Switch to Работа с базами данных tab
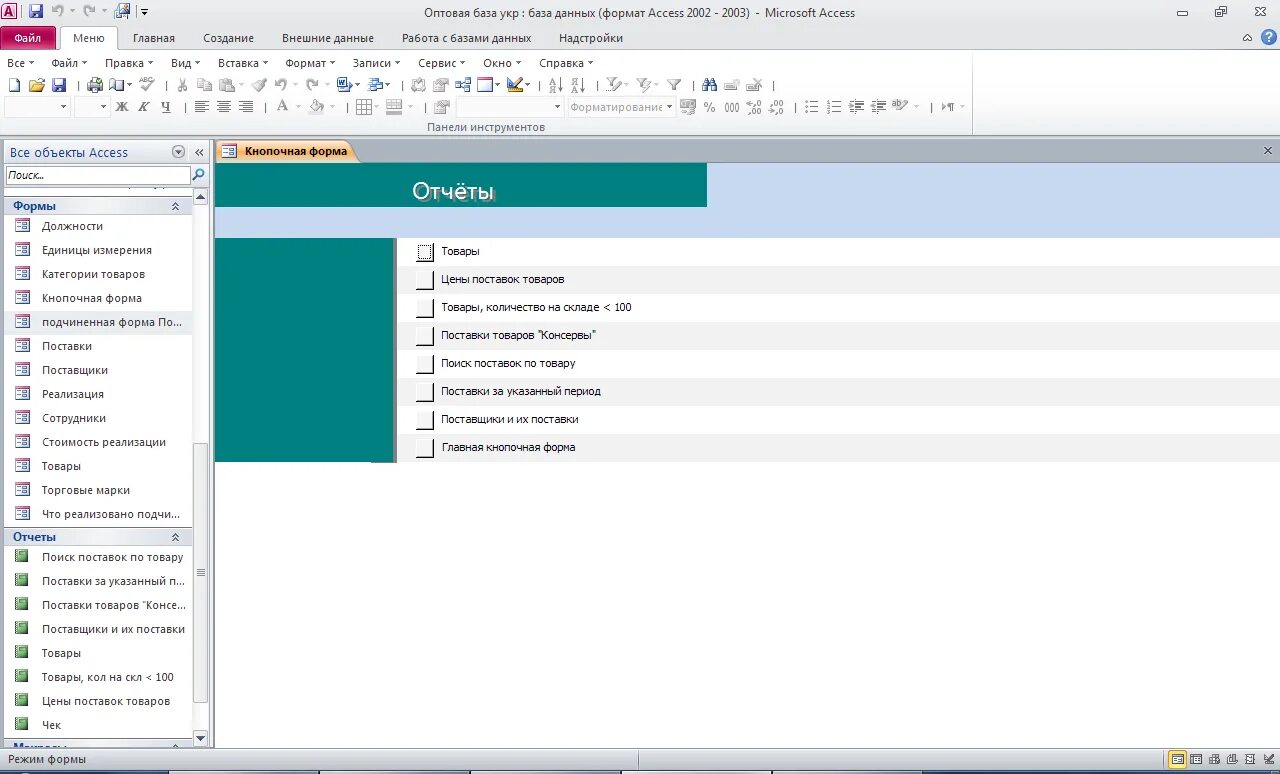1280x774 pixels. click(467, 38)
